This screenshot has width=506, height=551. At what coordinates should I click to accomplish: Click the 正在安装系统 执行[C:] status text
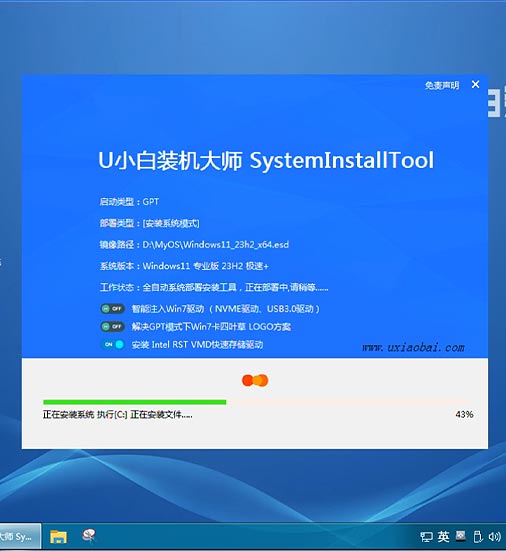click(118, 415)
